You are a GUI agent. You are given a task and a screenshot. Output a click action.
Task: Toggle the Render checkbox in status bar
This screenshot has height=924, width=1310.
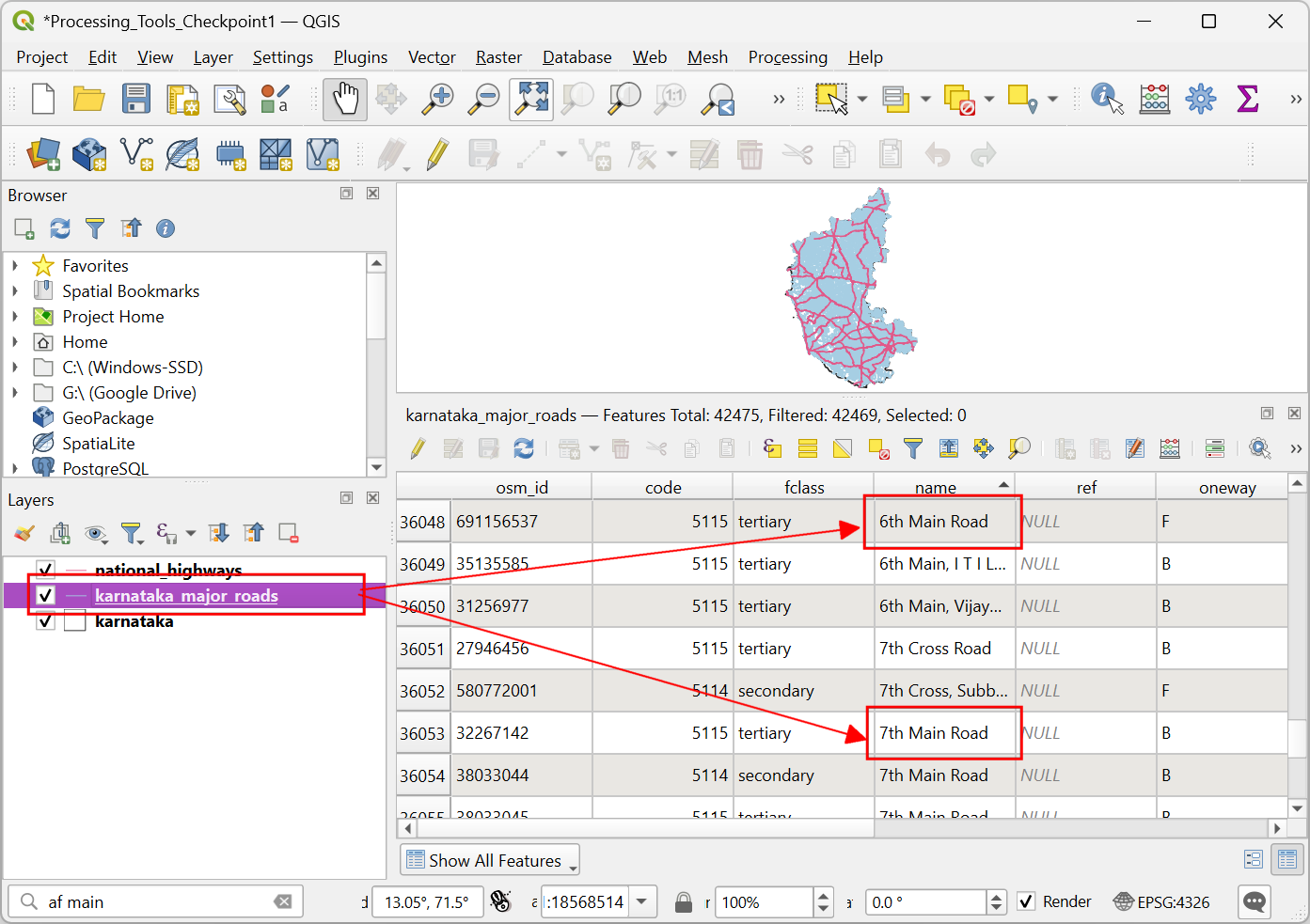coord(1027,901)
